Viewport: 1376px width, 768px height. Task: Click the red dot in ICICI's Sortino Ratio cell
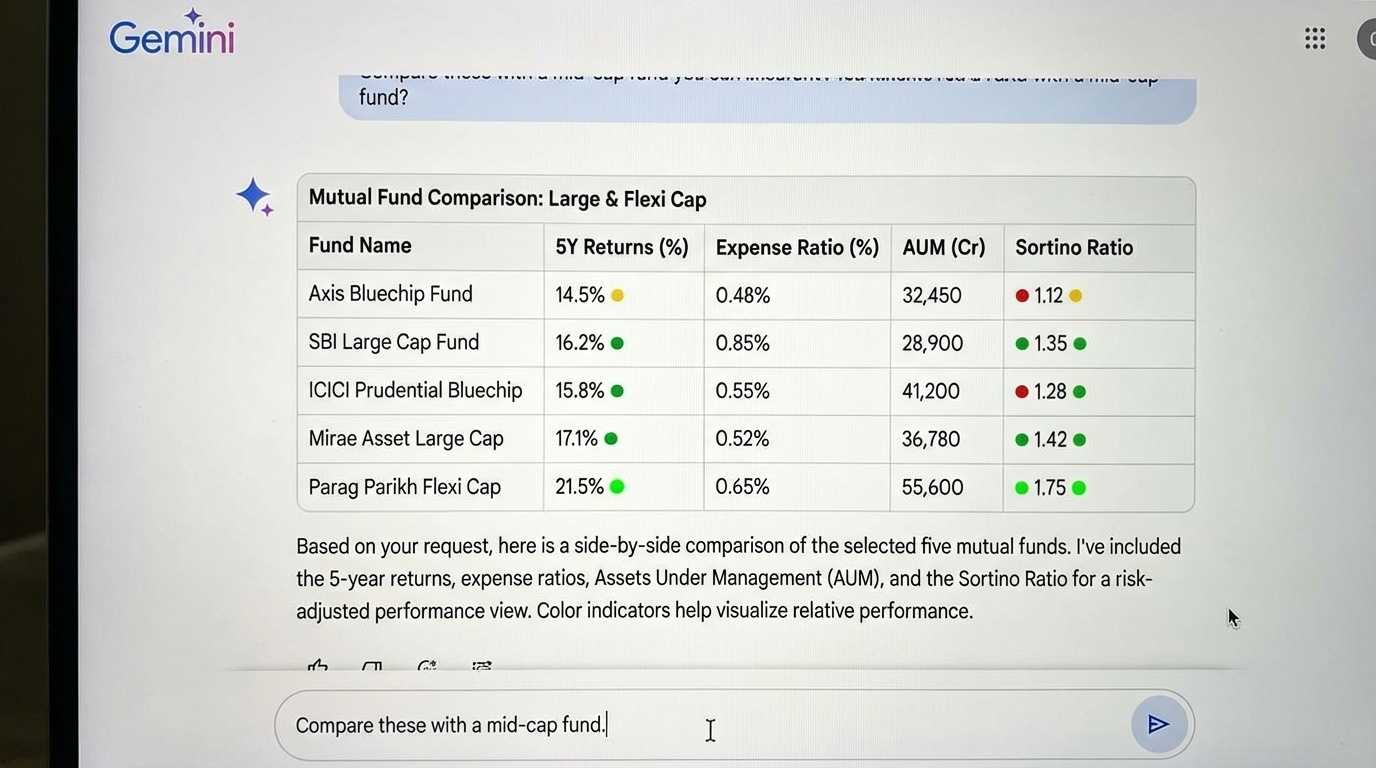[x=1023, y=391]
